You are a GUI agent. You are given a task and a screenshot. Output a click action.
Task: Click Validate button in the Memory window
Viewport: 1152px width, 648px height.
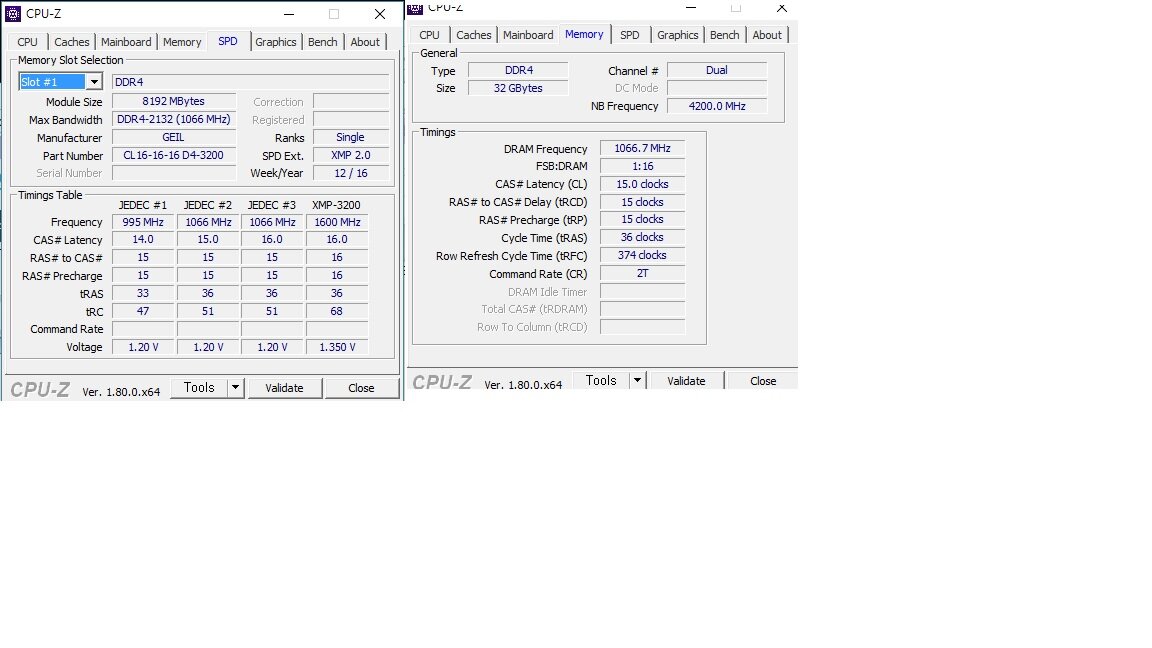(x=686, y=381)
